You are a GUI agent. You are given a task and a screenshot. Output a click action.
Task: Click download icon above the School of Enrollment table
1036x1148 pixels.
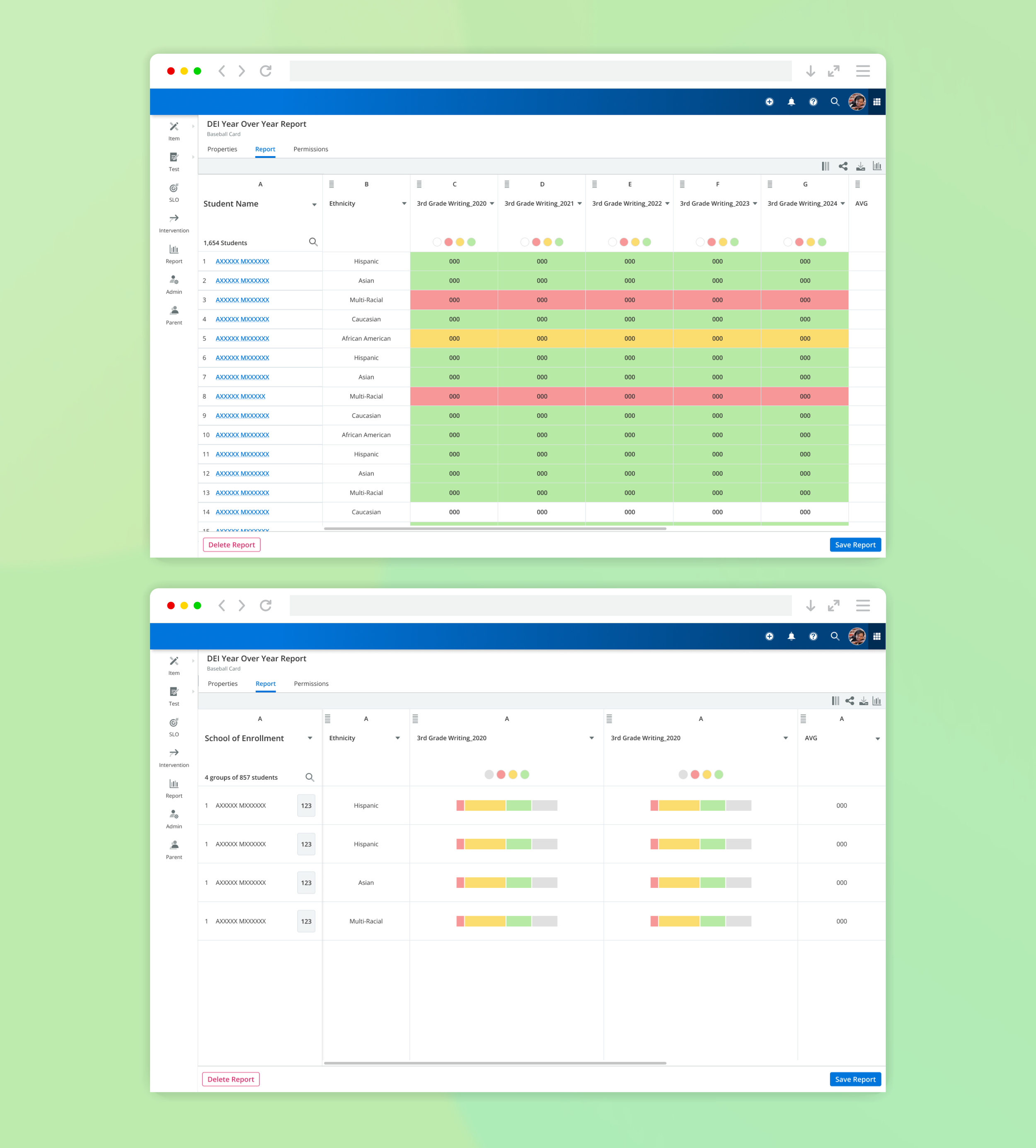(864, 701)
